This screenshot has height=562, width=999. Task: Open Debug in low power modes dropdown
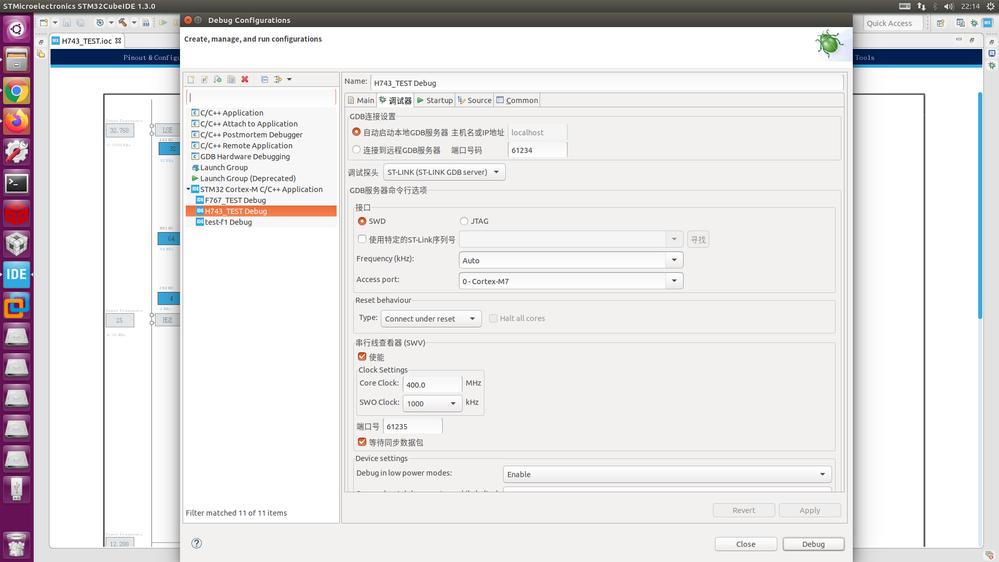[667, 474]
